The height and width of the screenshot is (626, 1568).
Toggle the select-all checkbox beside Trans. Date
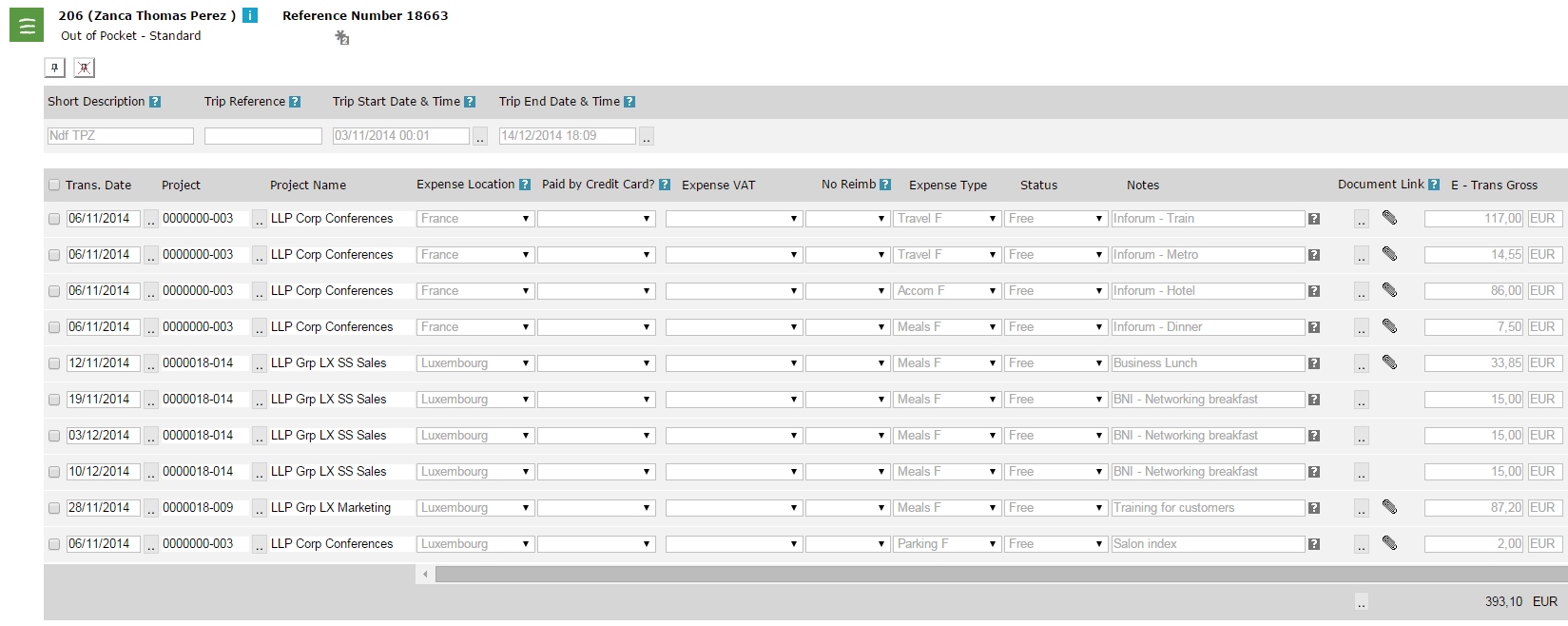point(54,186)
